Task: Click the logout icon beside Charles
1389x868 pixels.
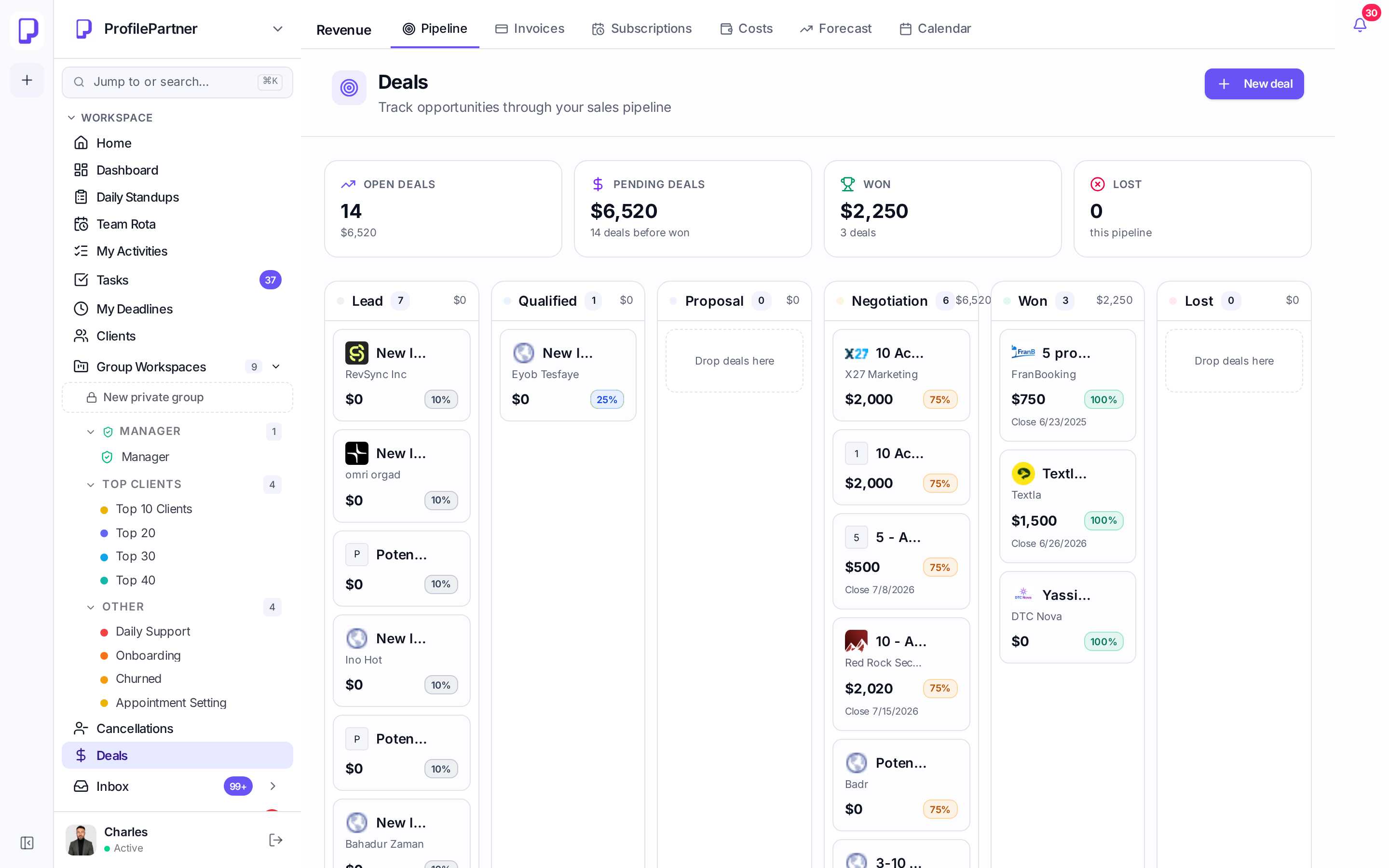Action: coord(276,840)
